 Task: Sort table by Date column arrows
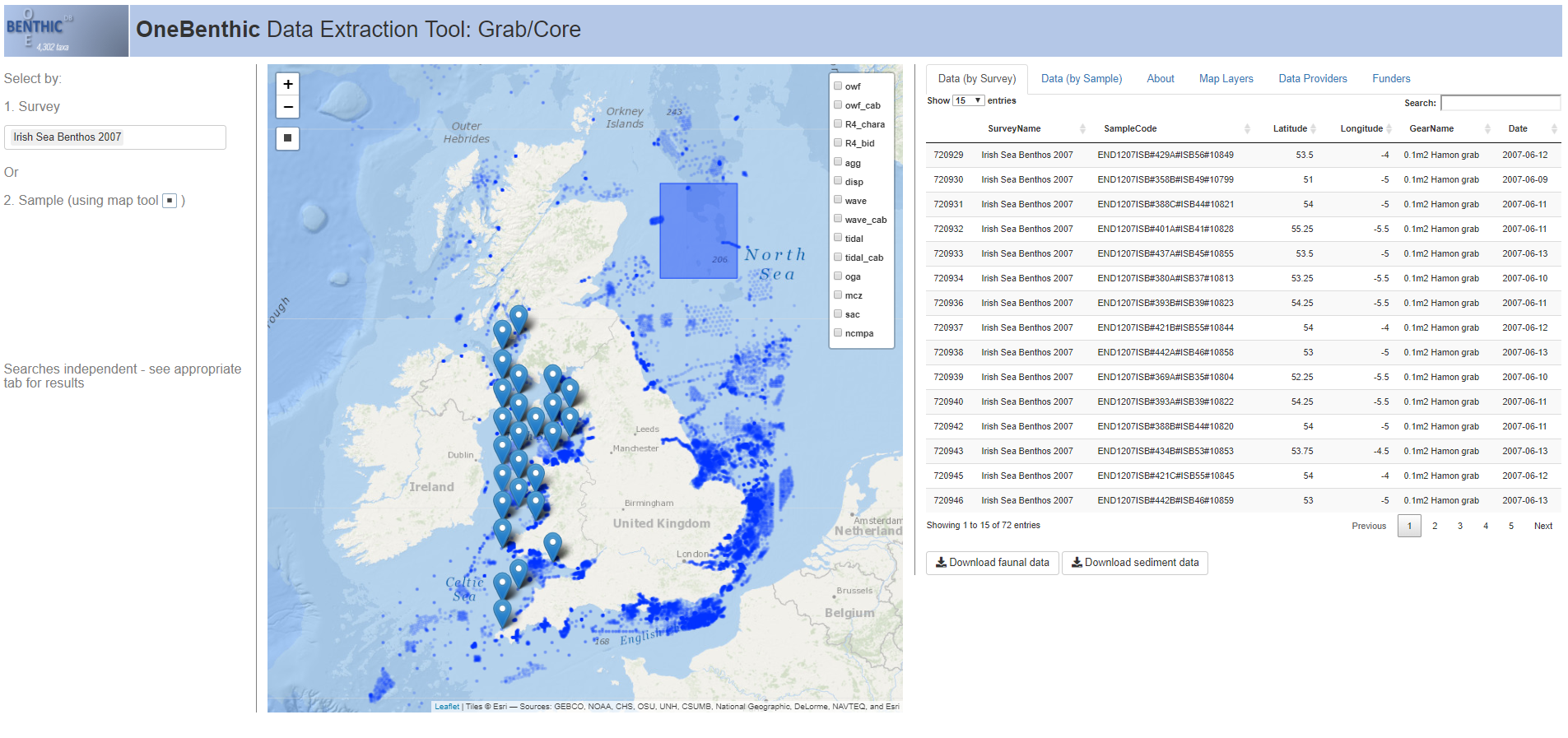1553,129
